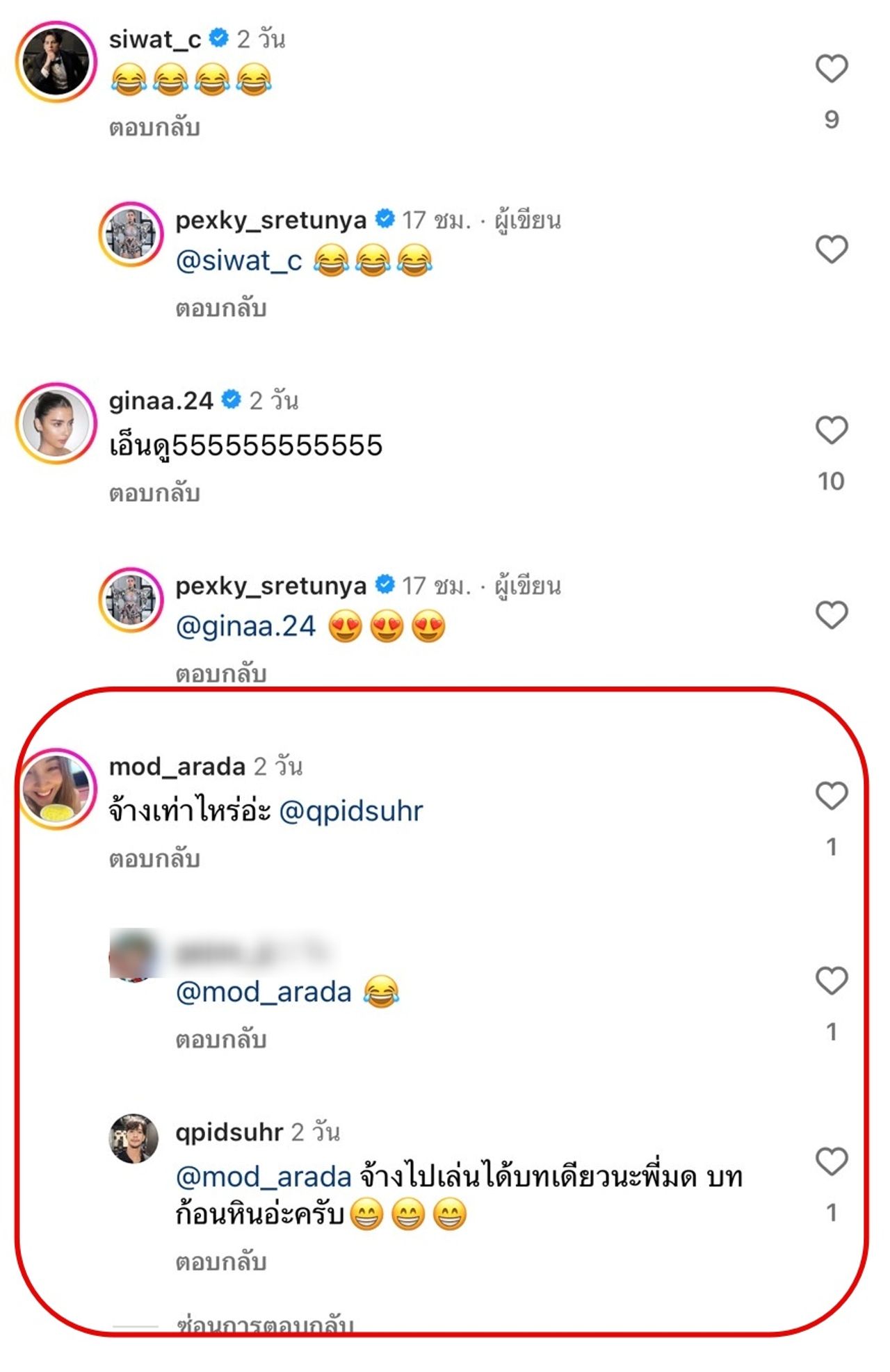Open the @ginaa.24 mention link
The height and width of the screenshot is (1372, 890).
[x=245, y=626]
